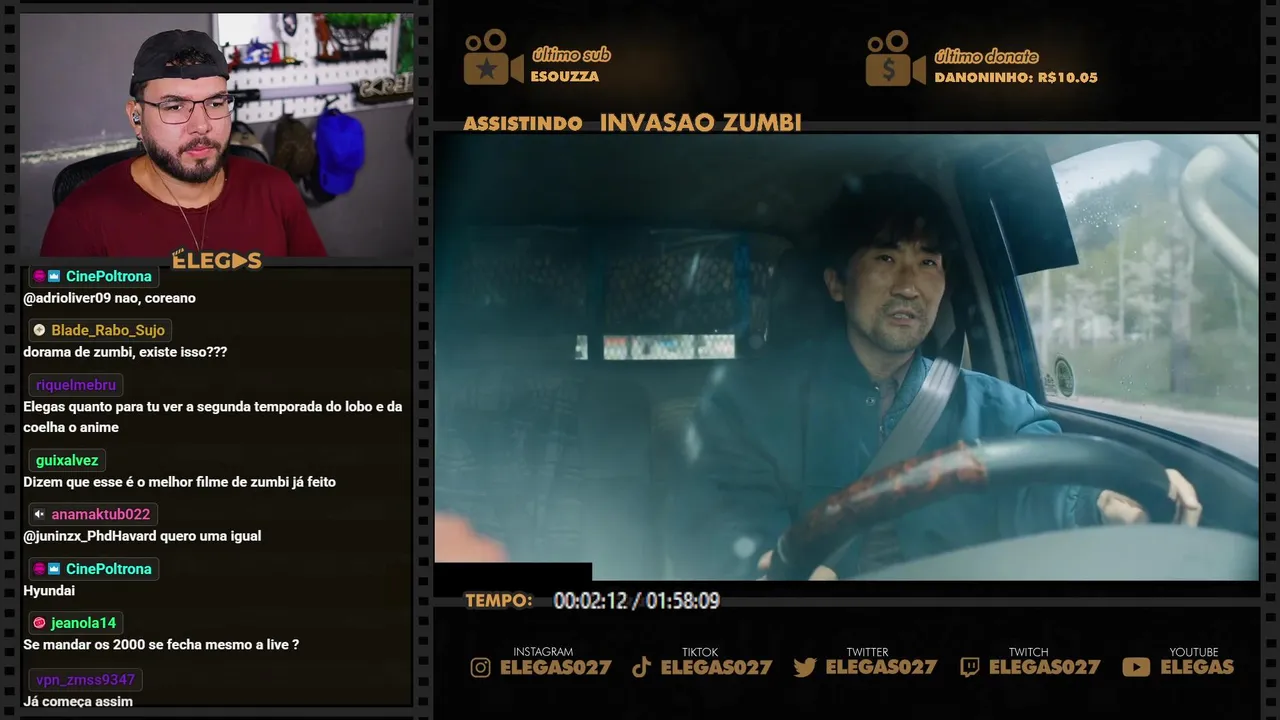Click the ASSISTINDO label
Image resolution: width=1280 pixels, height=720 pixels.
click(x=523, y=124)
